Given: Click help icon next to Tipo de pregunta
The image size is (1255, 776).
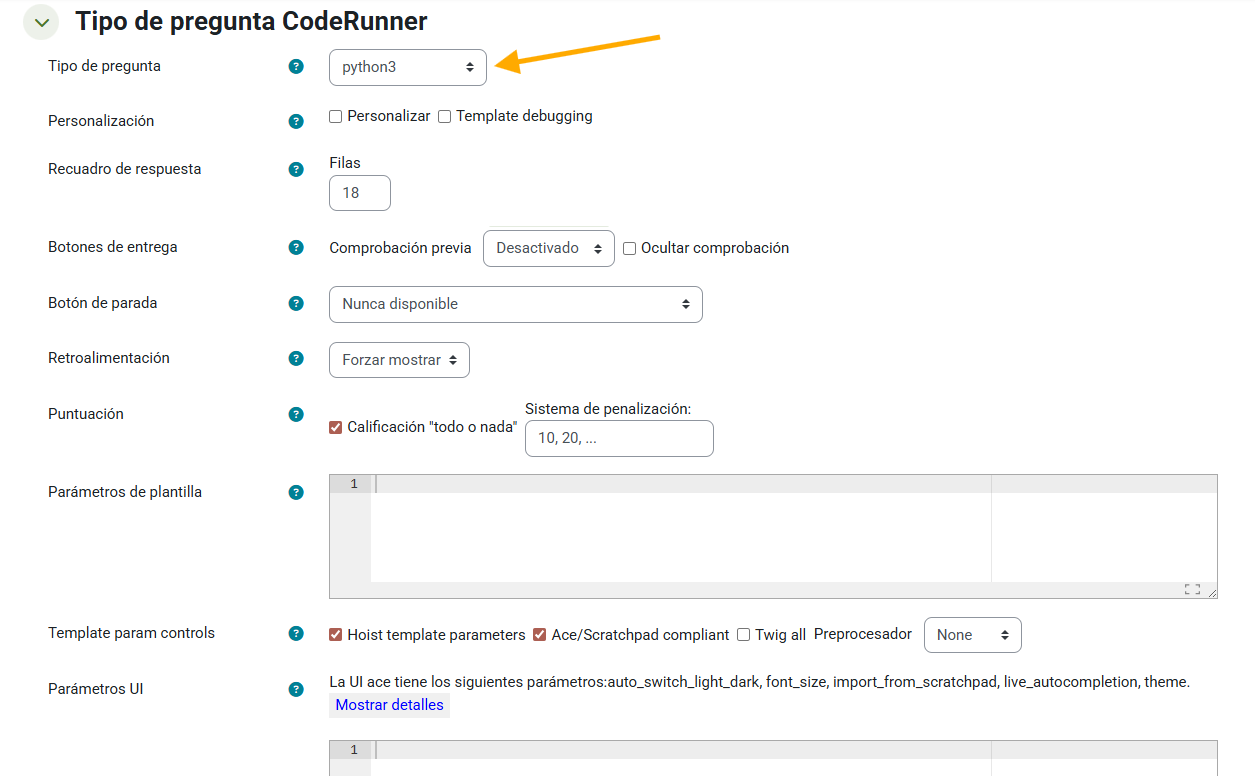Looking at the screenshot, I should pos(296,67).
